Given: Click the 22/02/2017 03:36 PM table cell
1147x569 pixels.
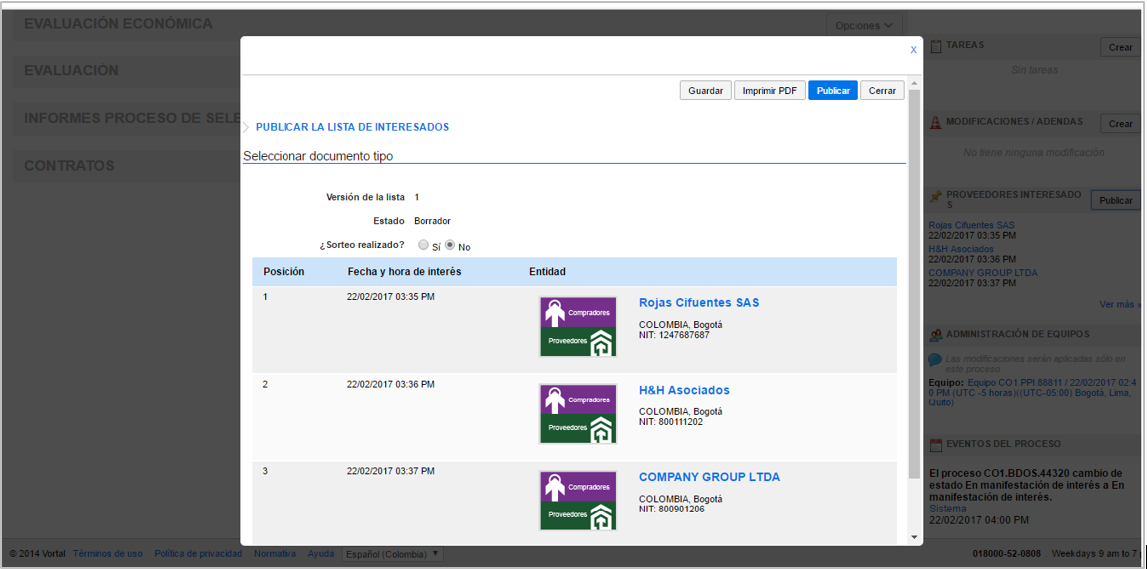Looking at the screenshot, I should coord(391,384).
